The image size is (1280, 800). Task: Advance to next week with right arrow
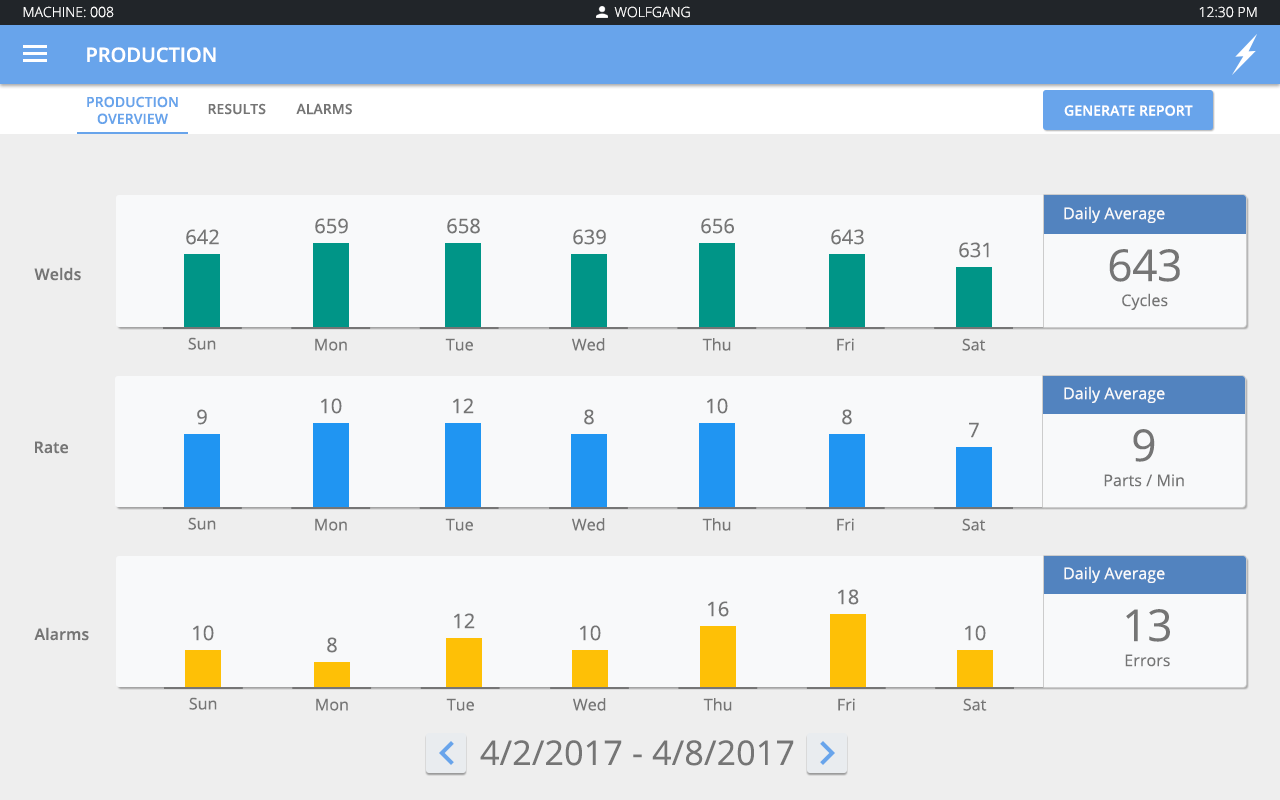pos(827,753)
